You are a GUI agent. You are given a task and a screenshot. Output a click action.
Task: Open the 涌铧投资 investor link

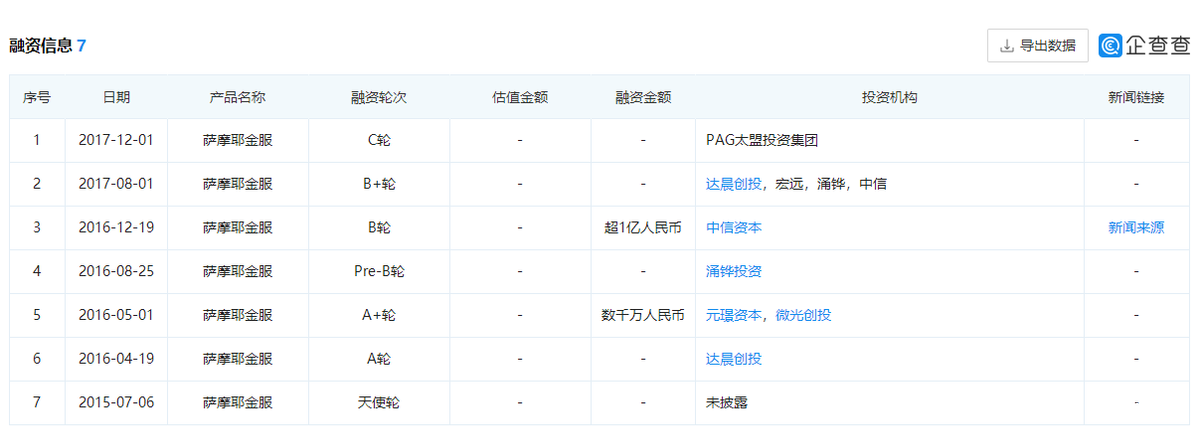pos(734,272)
